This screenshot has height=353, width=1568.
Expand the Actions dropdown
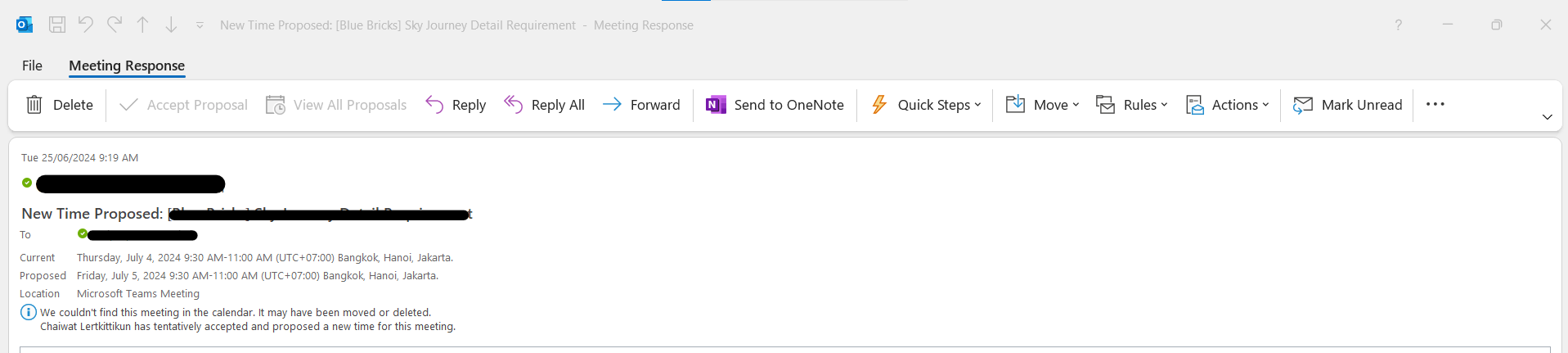tap(1228, 105)
